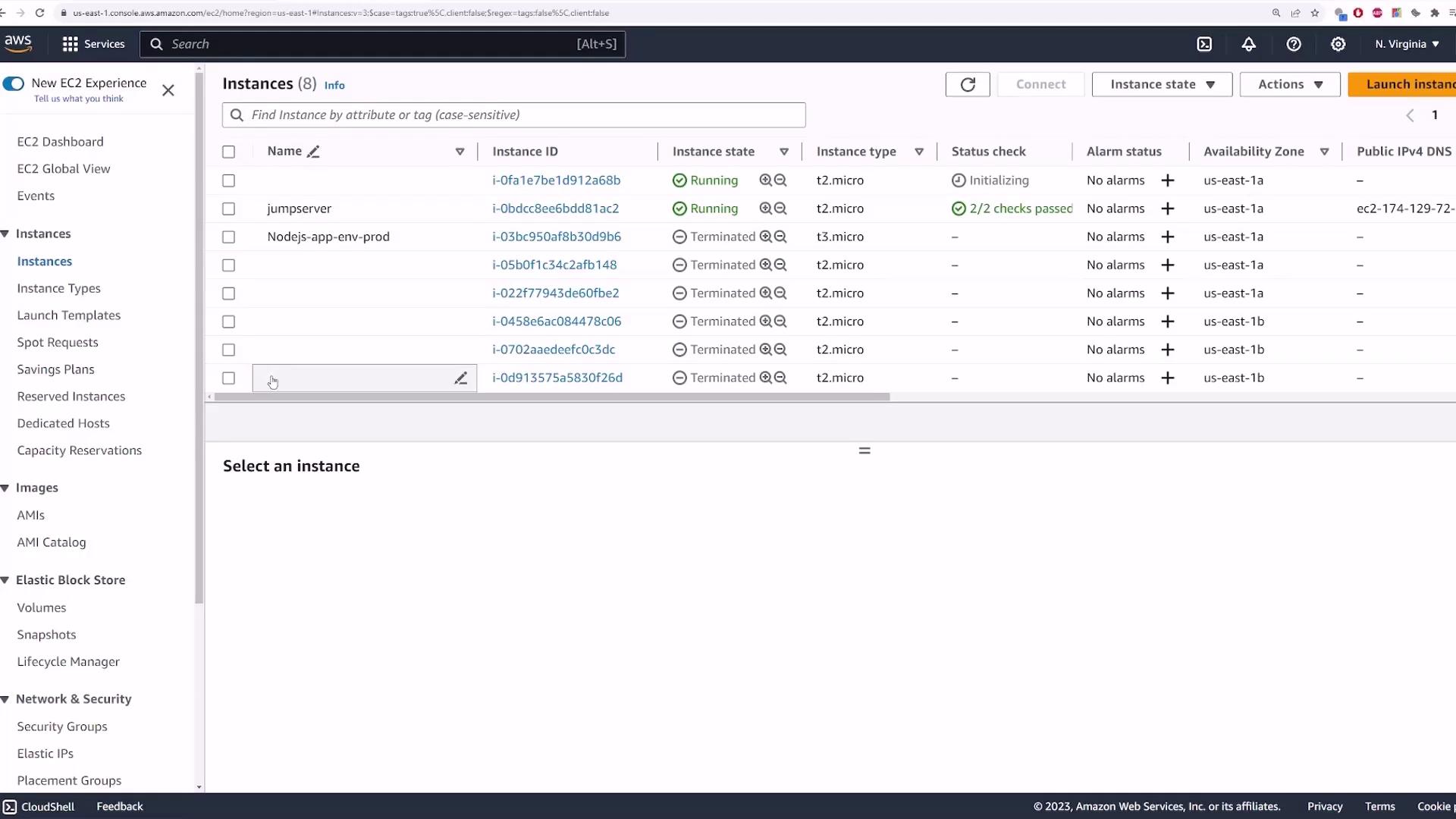Click the Find Instance search field
This screenshot has height=819, width=1456.
[513, 115]
